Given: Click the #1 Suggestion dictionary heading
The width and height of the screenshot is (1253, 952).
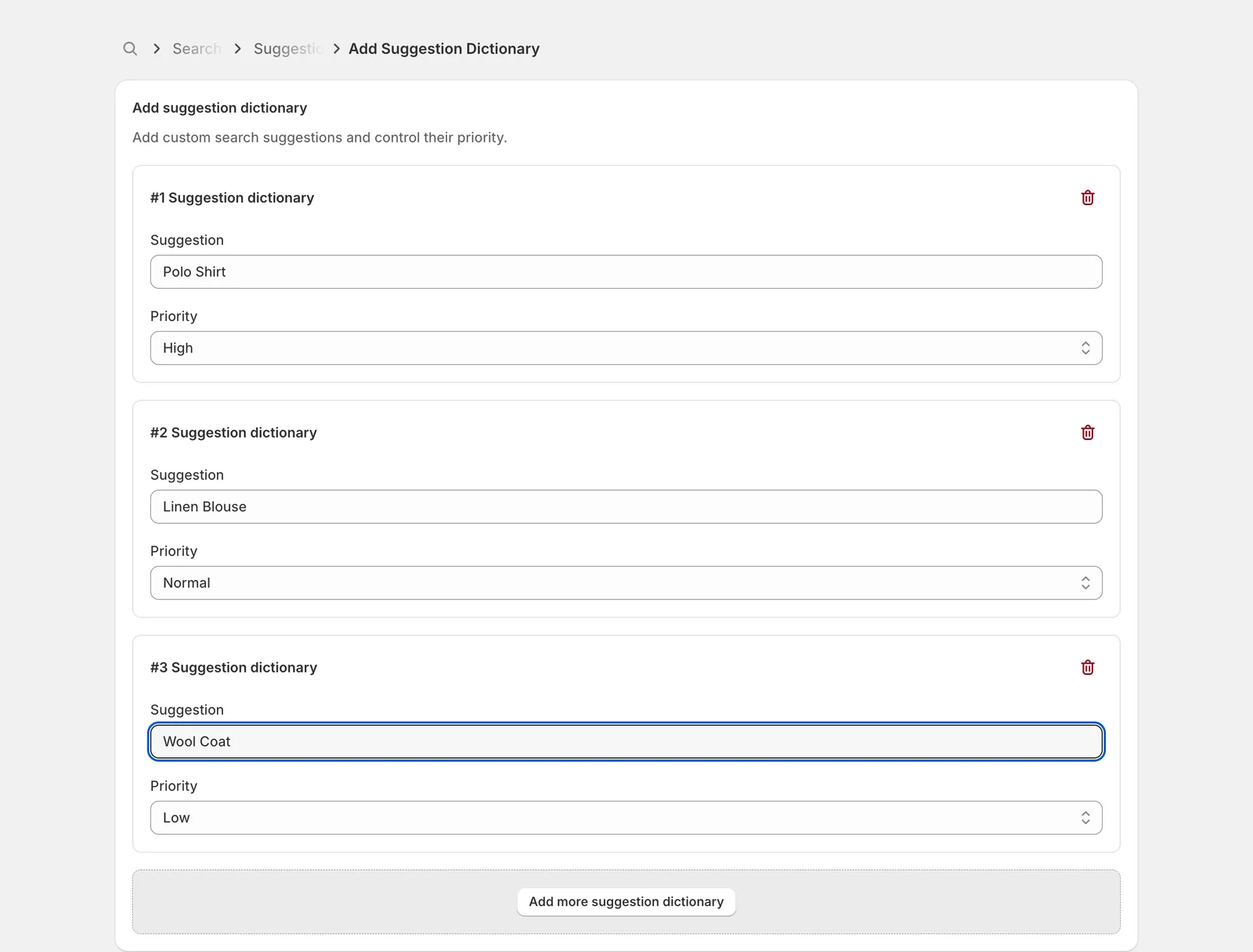Looking at the screenshot, I should click(232, 198).
